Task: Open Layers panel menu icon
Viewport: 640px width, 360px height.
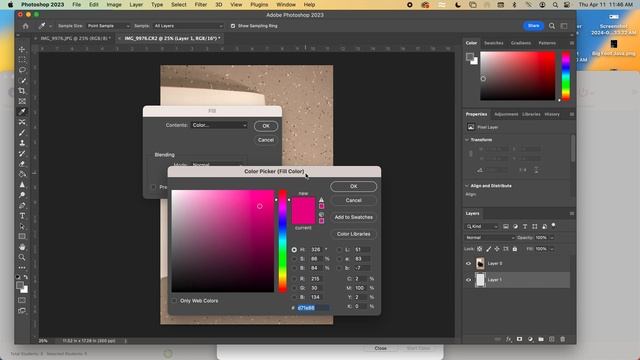Action: click(x=571, y=213)
